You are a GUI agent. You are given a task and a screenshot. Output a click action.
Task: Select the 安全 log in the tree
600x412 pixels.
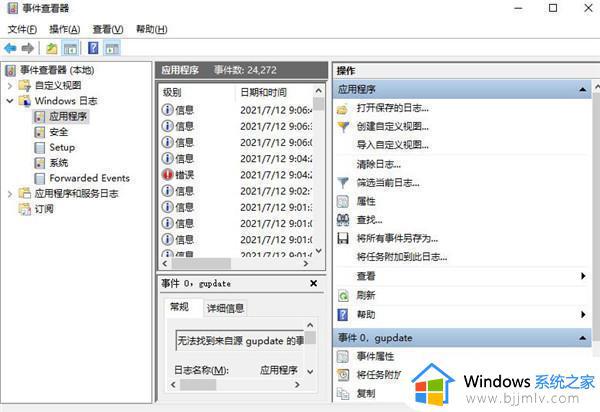coord(58,132)
